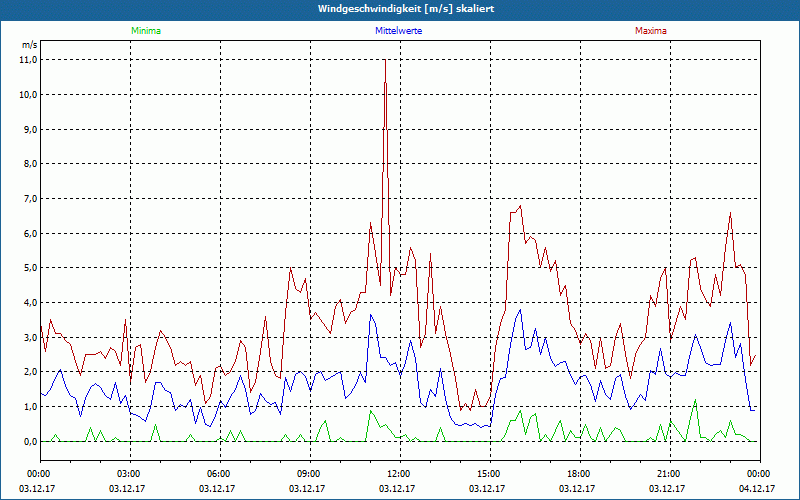800x500 pixels.
Task: Click the 0,0 y-axis value
Action: [x=31, y=441]
